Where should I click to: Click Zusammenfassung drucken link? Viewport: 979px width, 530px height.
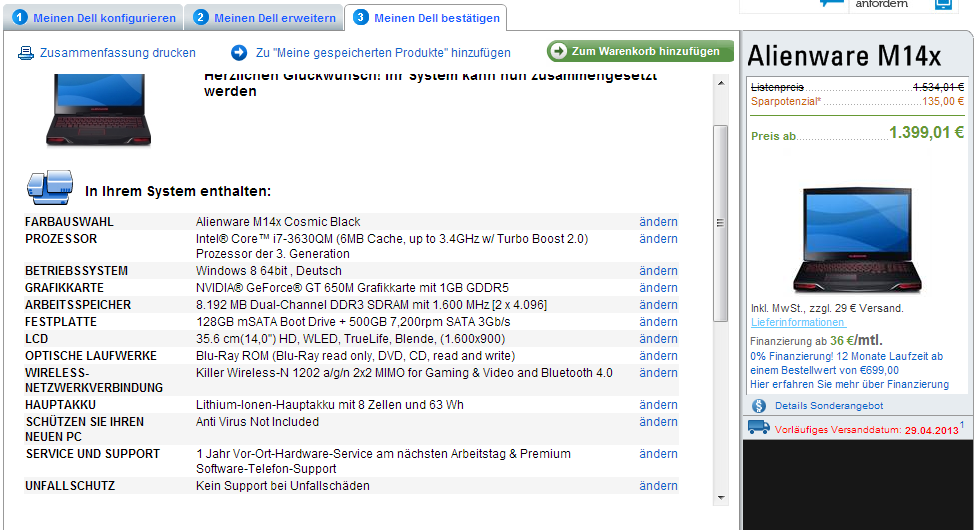tap(117, 53)
